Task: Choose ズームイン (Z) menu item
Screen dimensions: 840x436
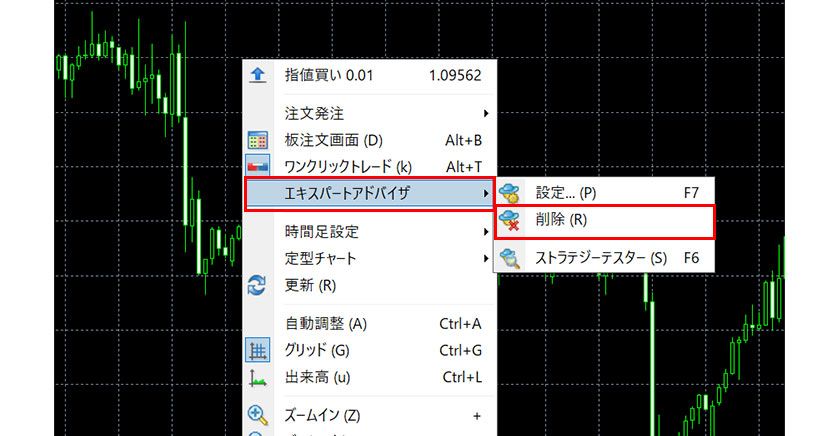Action: tap(370, 415)
